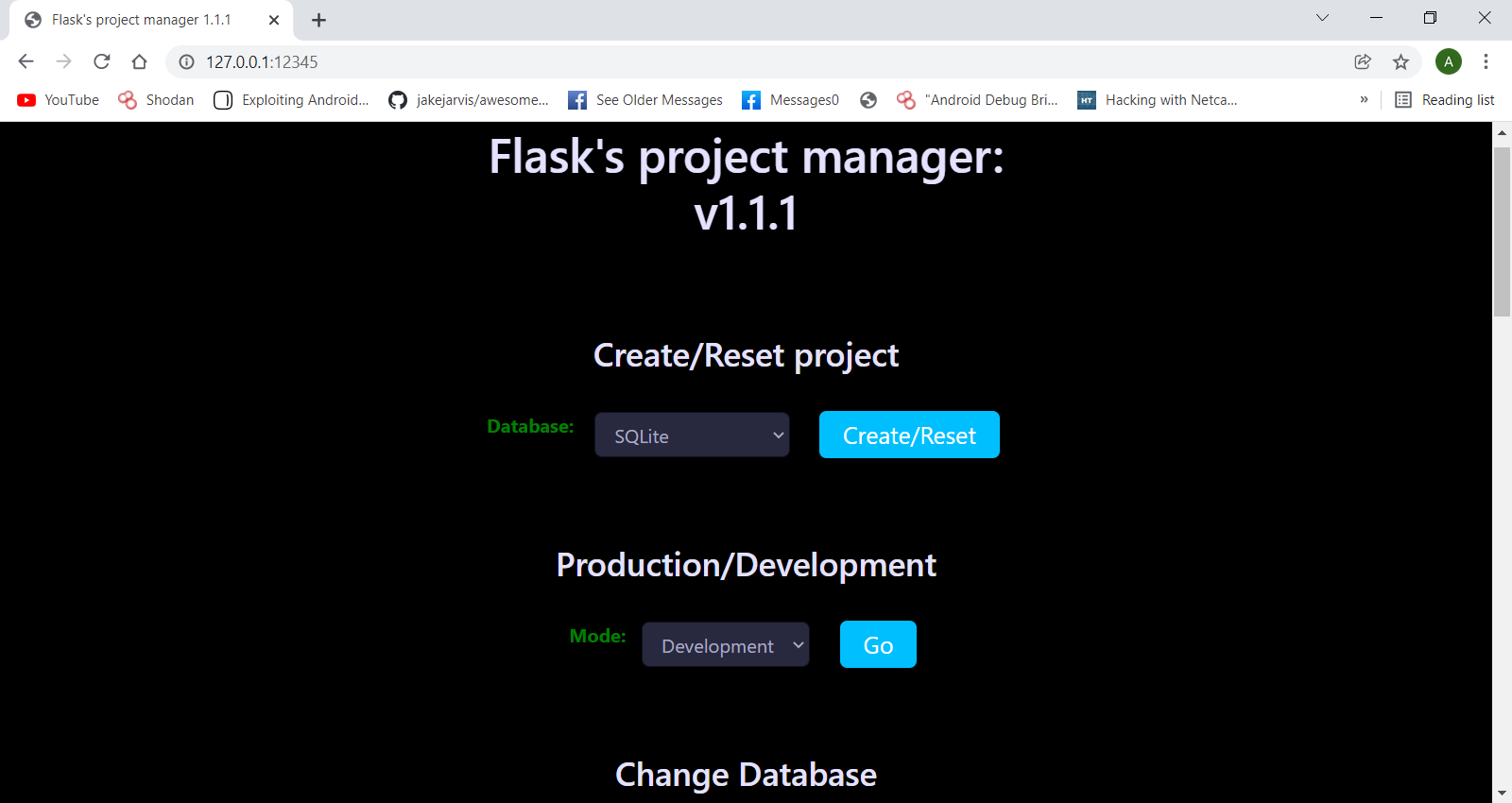
Task: Open the tab search chevron
Action: [x=1322, y=17]
